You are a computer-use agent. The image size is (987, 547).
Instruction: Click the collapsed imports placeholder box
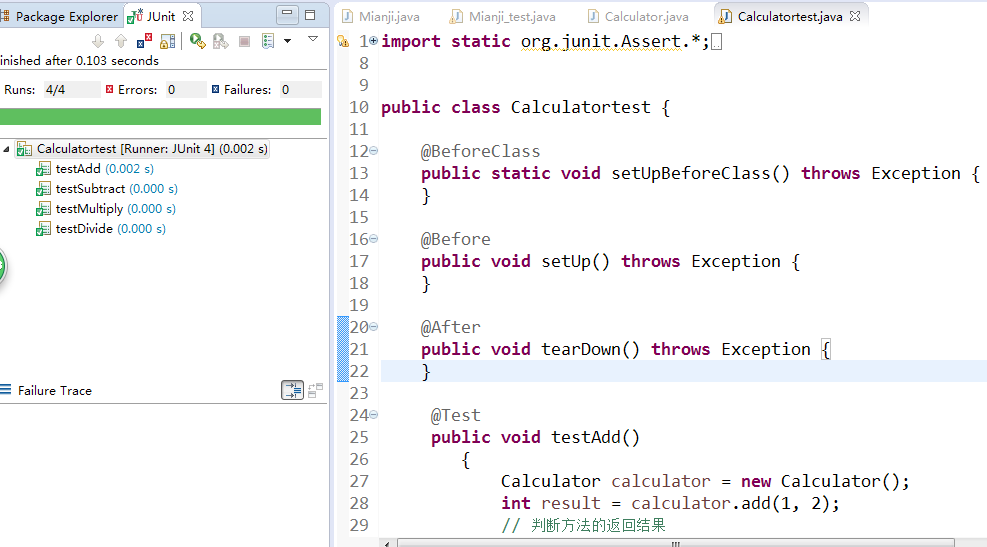[716, 42]
